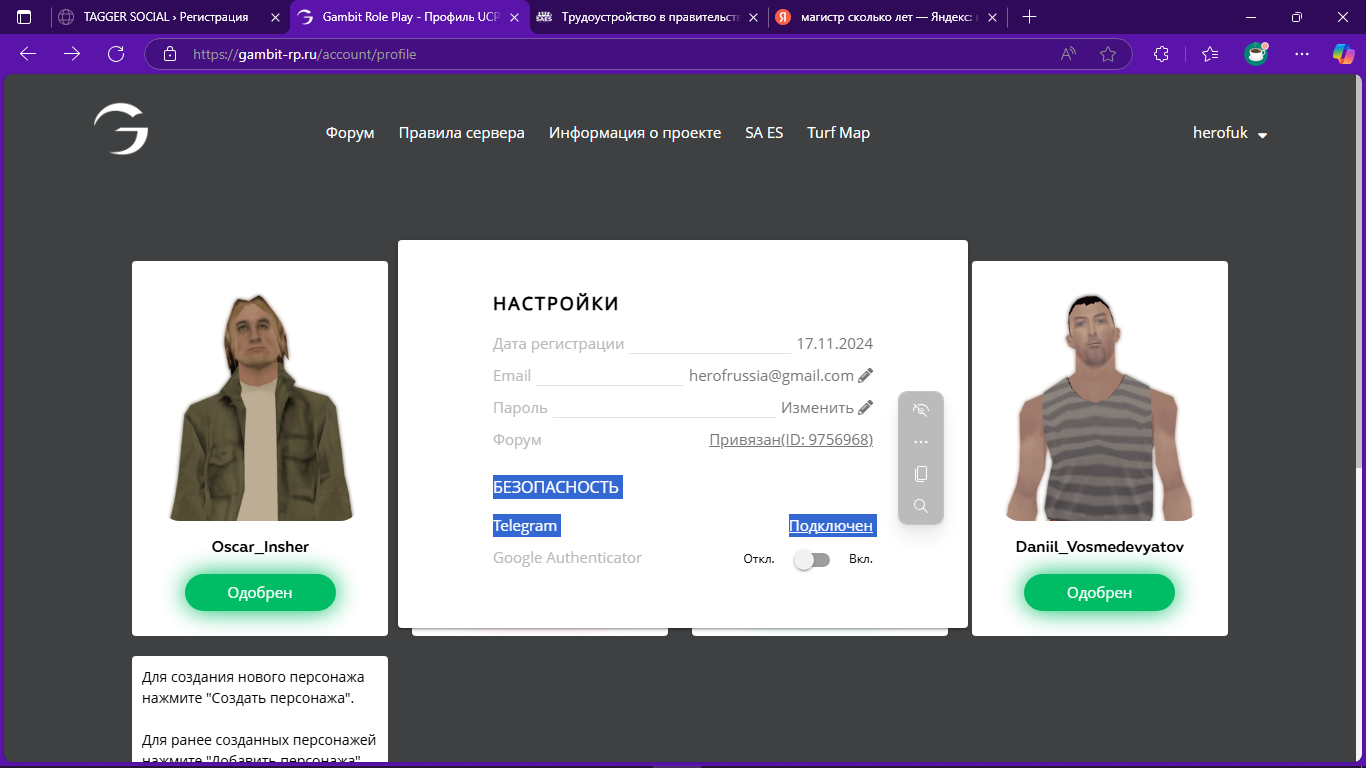Click Одобрен button under Oscar_Insher
The image size is (1366, 768).
pyautogui.click(x=260, y=592)
